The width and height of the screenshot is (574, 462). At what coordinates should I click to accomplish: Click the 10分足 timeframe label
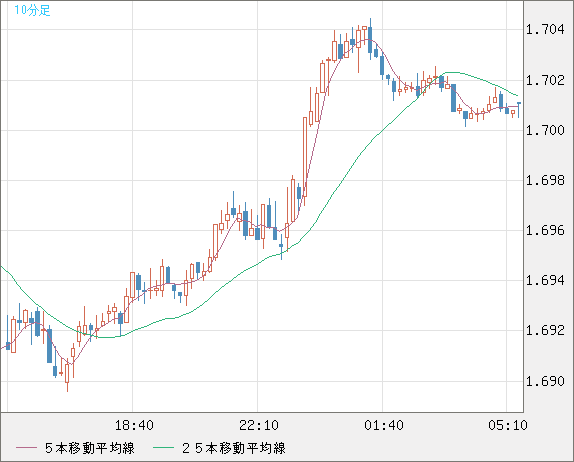click(x=32, y=10)
